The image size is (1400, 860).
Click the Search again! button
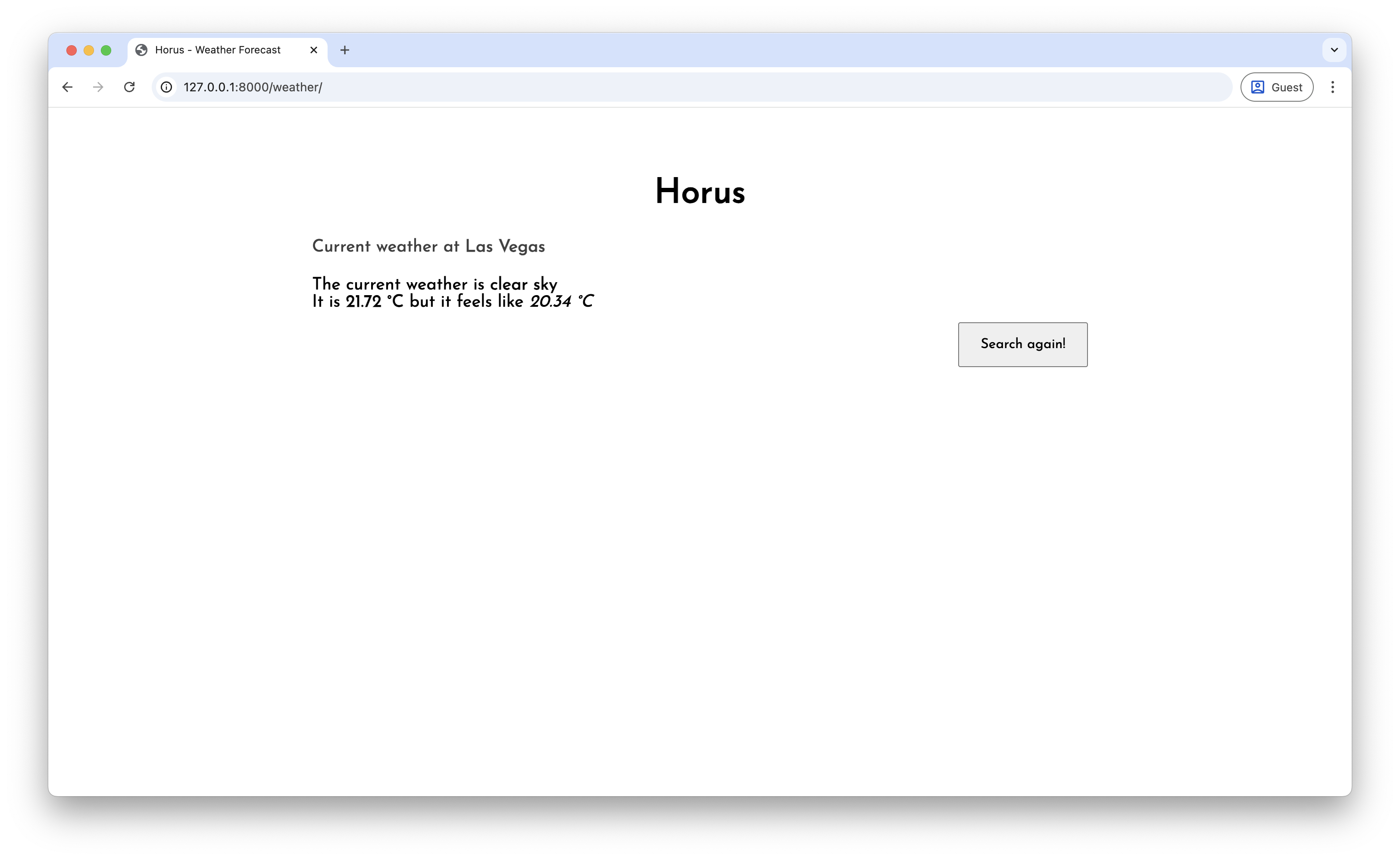1022,345
